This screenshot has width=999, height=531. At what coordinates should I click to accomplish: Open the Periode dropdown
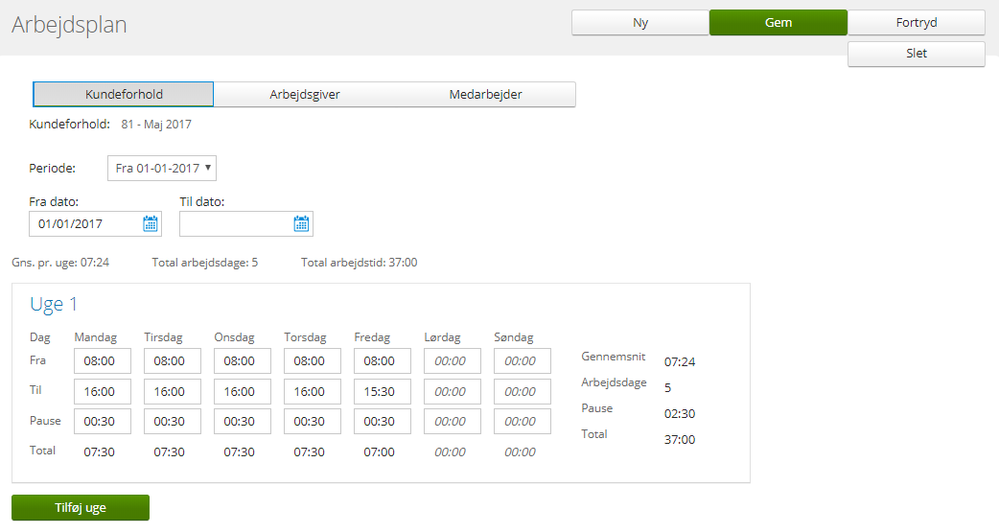pyautogui.click(x=162, y=168)
